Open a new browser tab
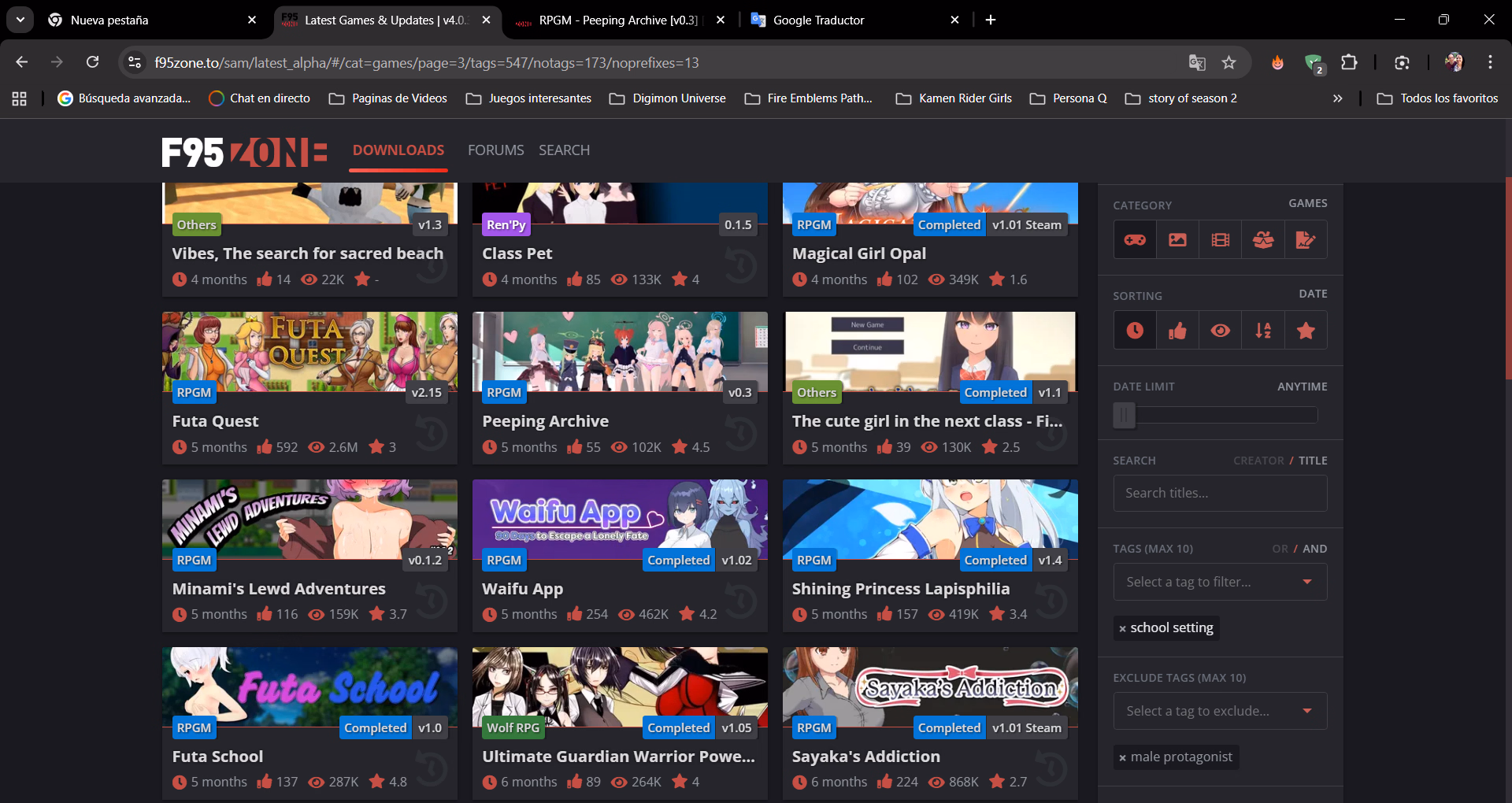Viewport: 1512px width, 803px height. 991,20
